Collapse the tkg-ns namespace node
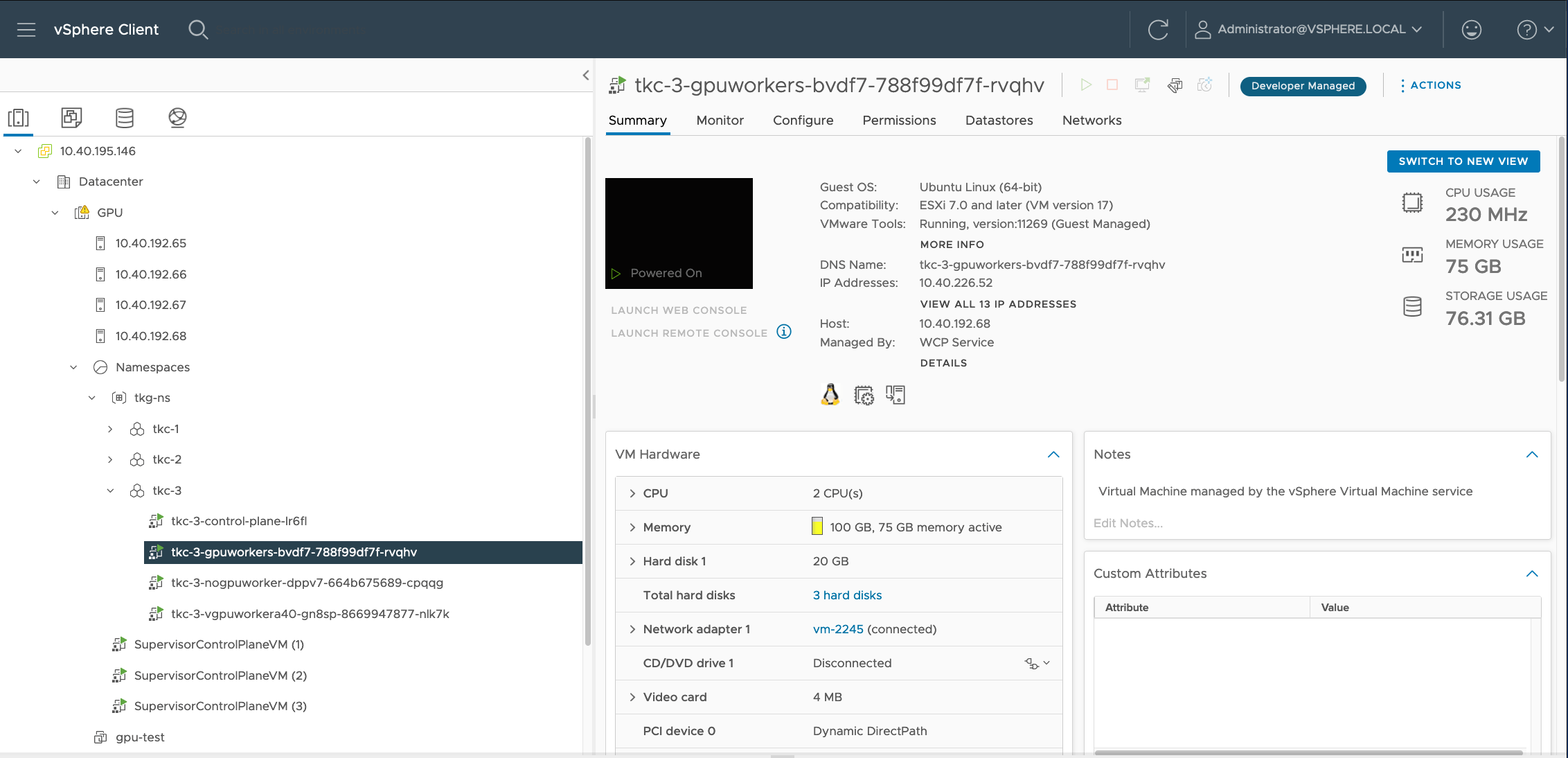This screenshot has height=758, width=1568. 92,398
